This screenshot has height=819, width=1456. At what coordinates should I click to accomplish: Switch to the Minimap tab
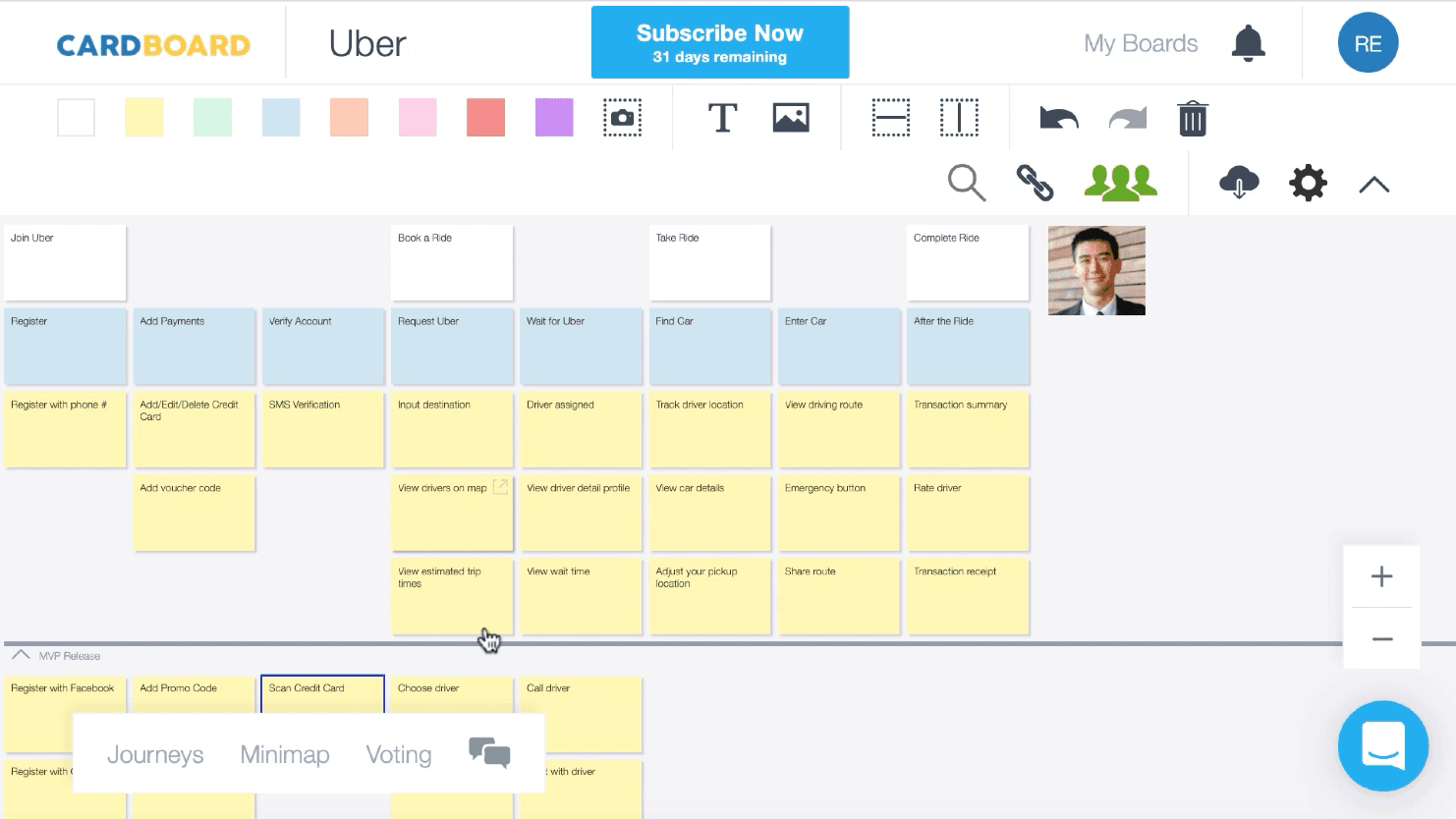click(x=285, y=754)
